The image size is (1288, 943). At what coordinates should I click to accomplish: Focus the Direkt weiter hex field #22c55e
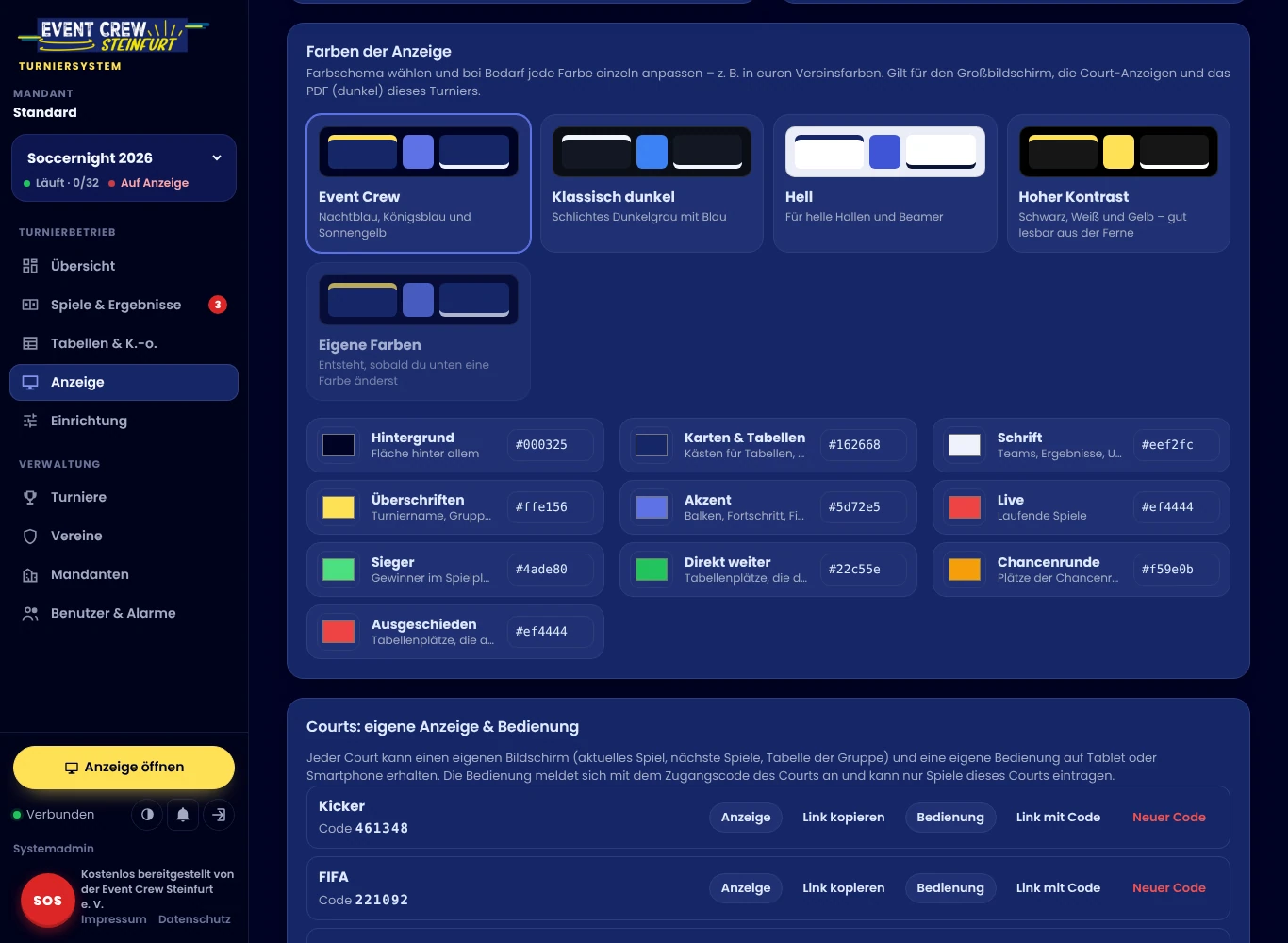863,570
